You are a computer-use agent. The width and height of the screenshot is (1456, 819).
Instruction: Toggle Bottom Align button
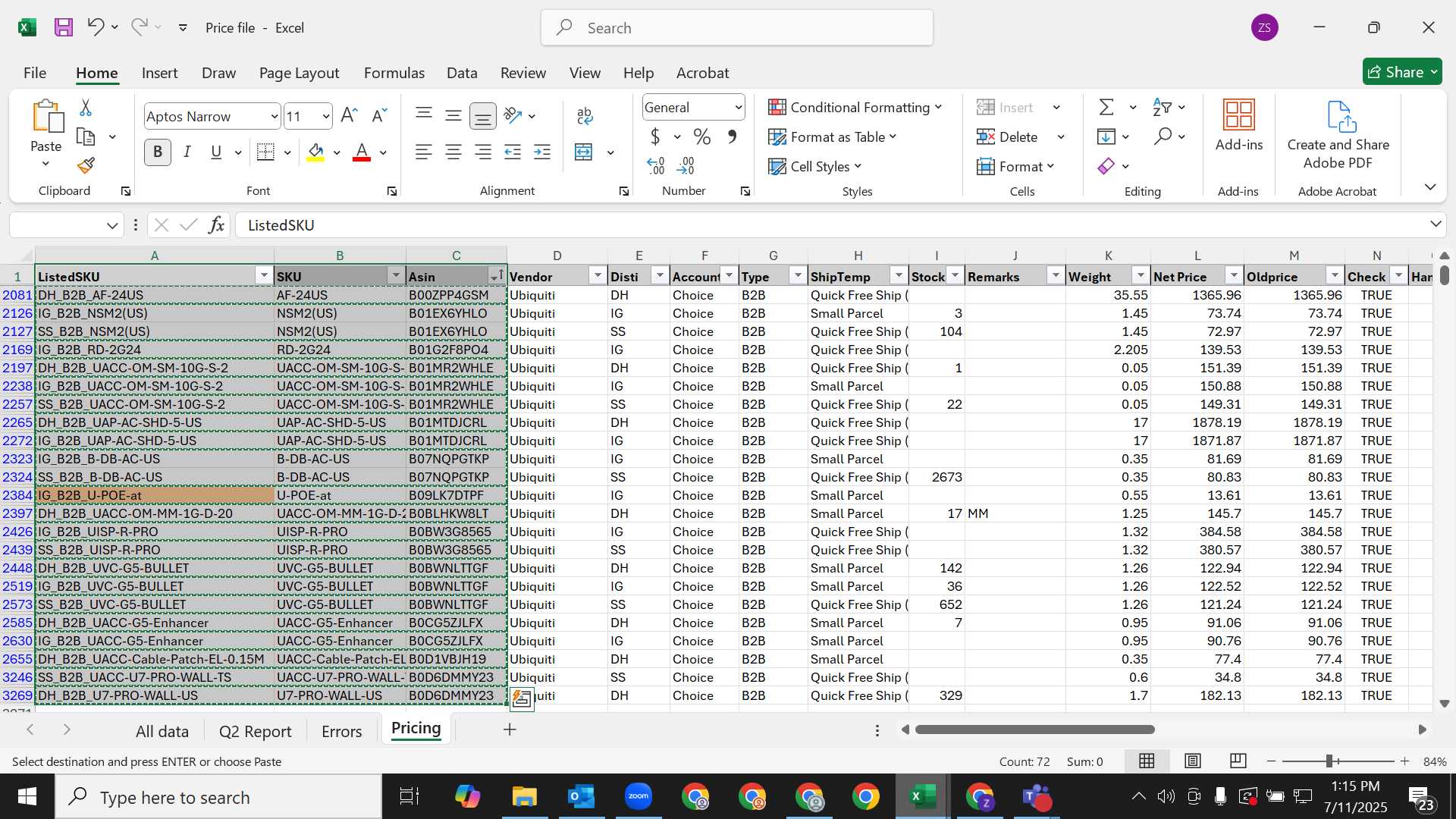click(483, 116)
